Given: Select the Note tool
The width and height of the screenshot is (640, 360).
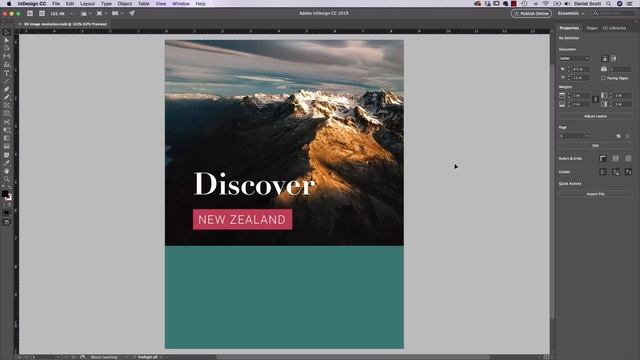Looking at the screenshot, I should pos(7,155).
